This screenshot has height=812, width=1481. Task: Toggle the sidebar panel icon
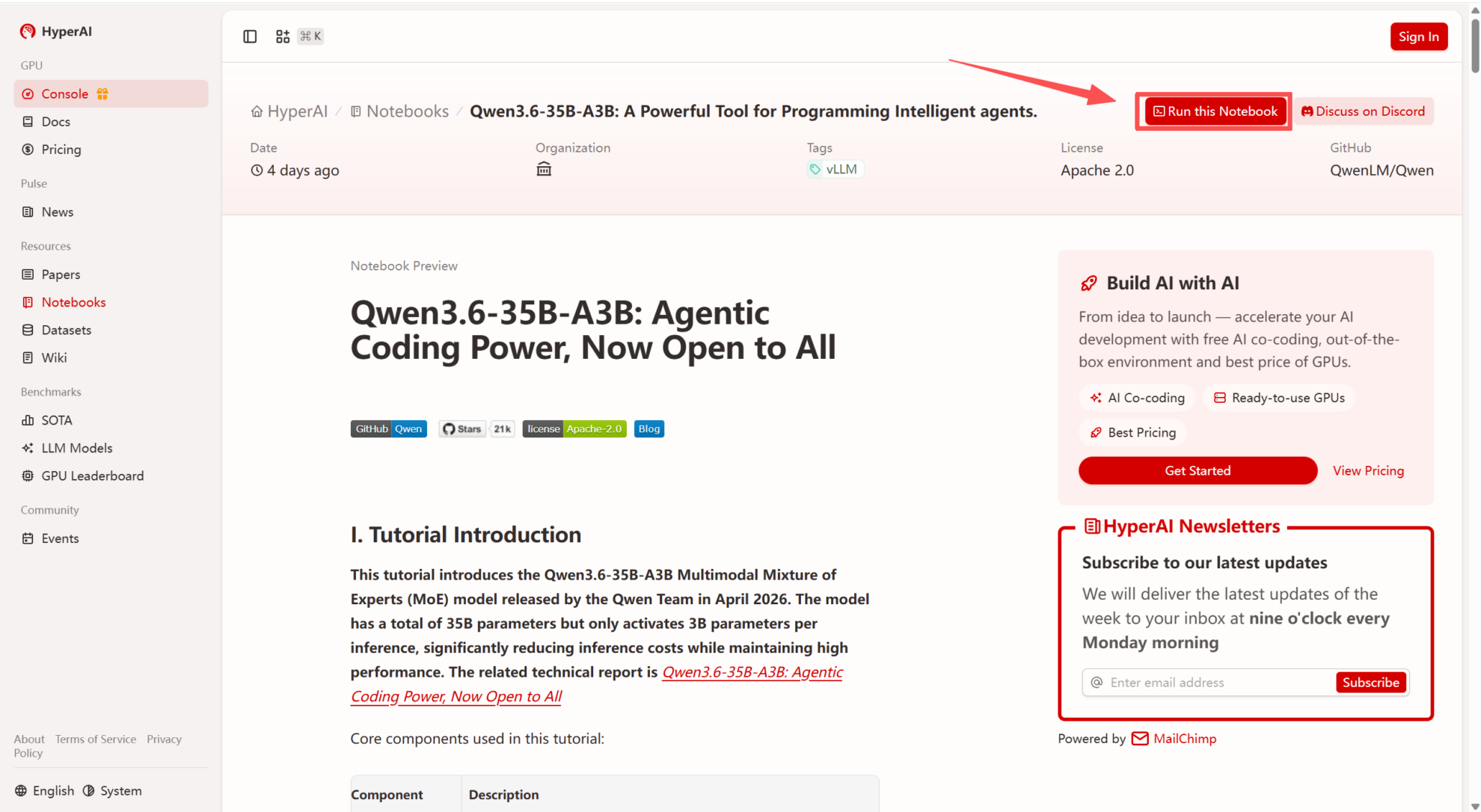(250, 37)
